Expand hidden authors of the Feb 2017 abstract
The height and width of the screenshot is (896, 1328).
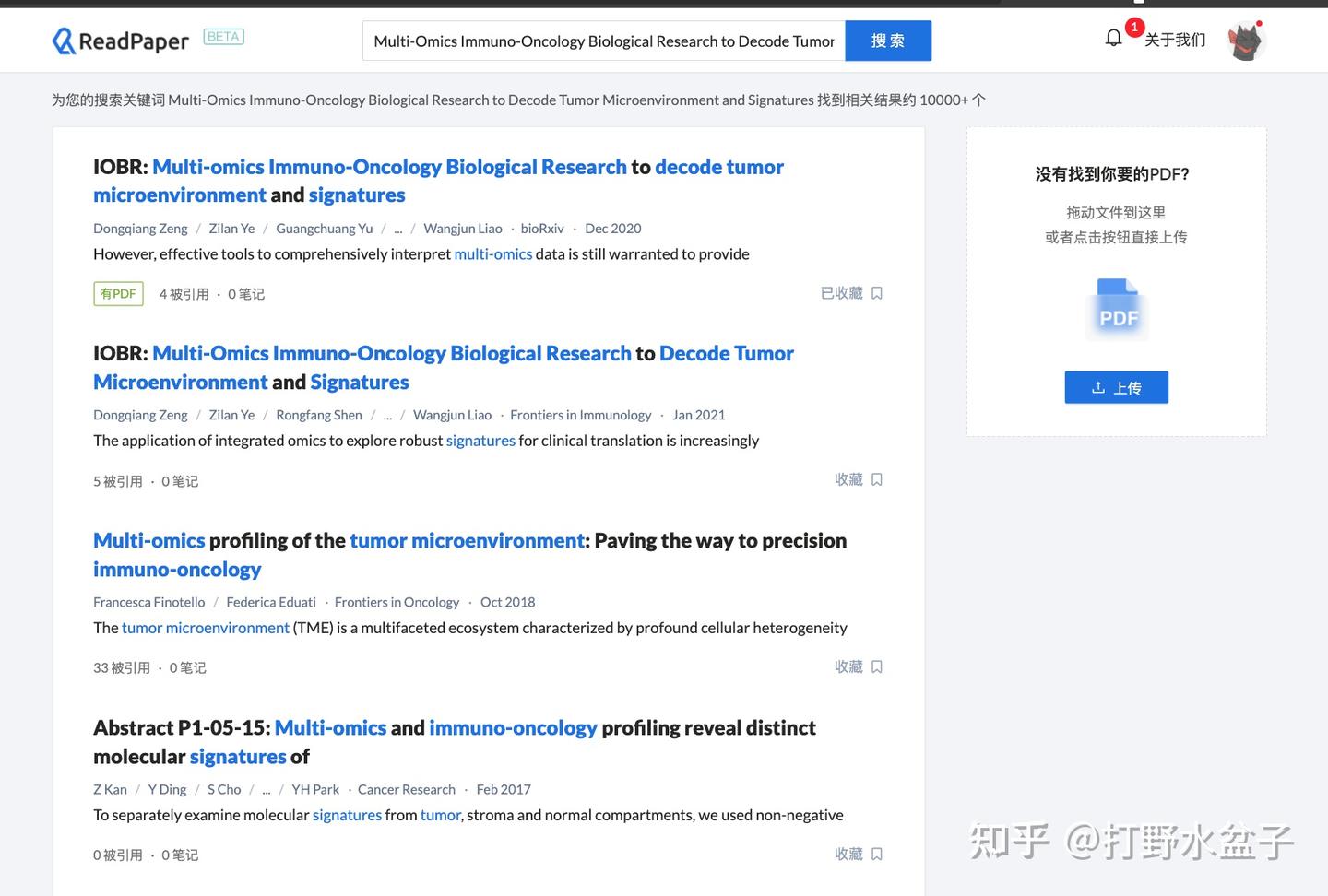pos(266,789)
